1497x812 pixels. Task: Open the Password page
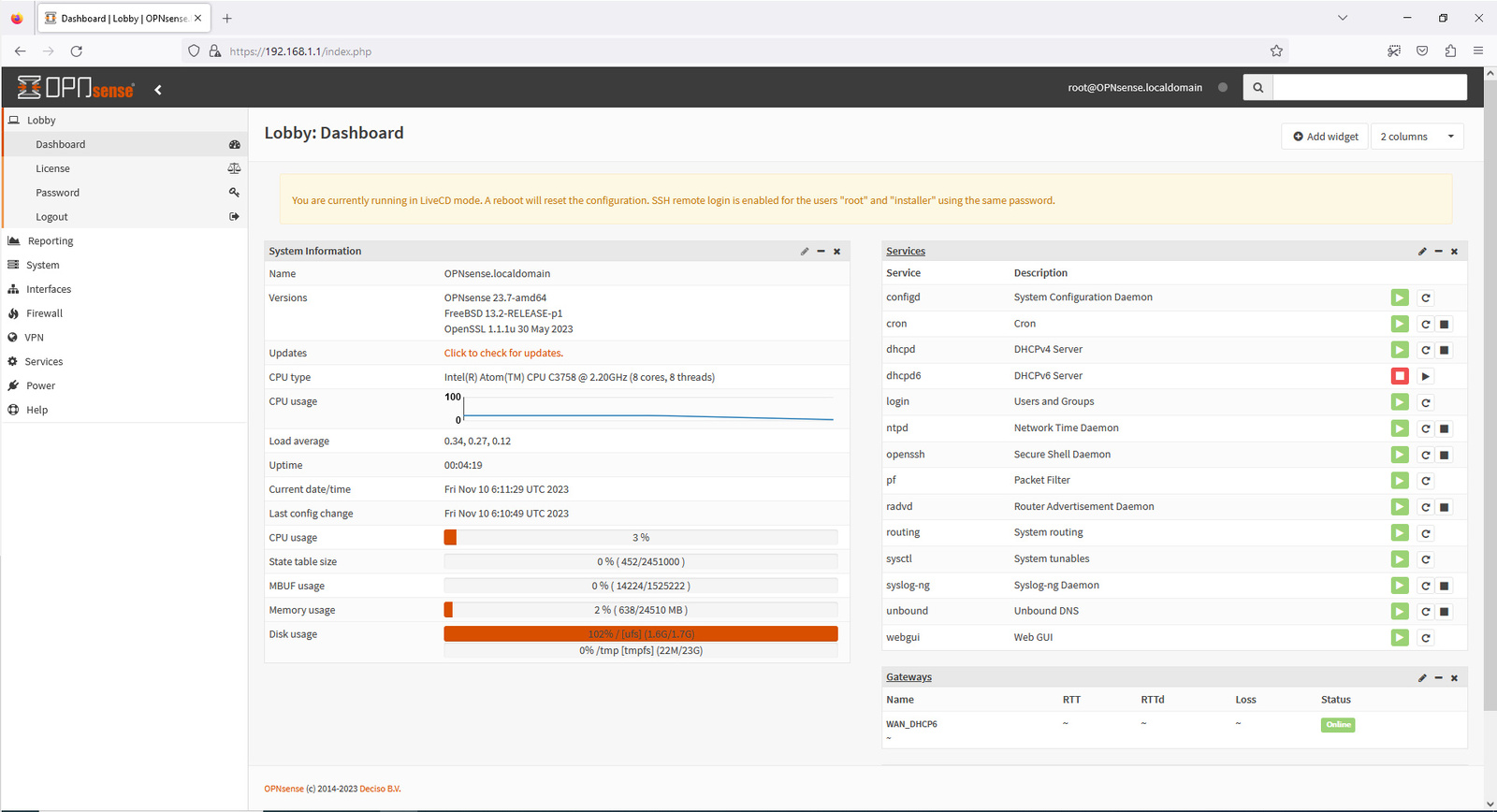point(125,193)
